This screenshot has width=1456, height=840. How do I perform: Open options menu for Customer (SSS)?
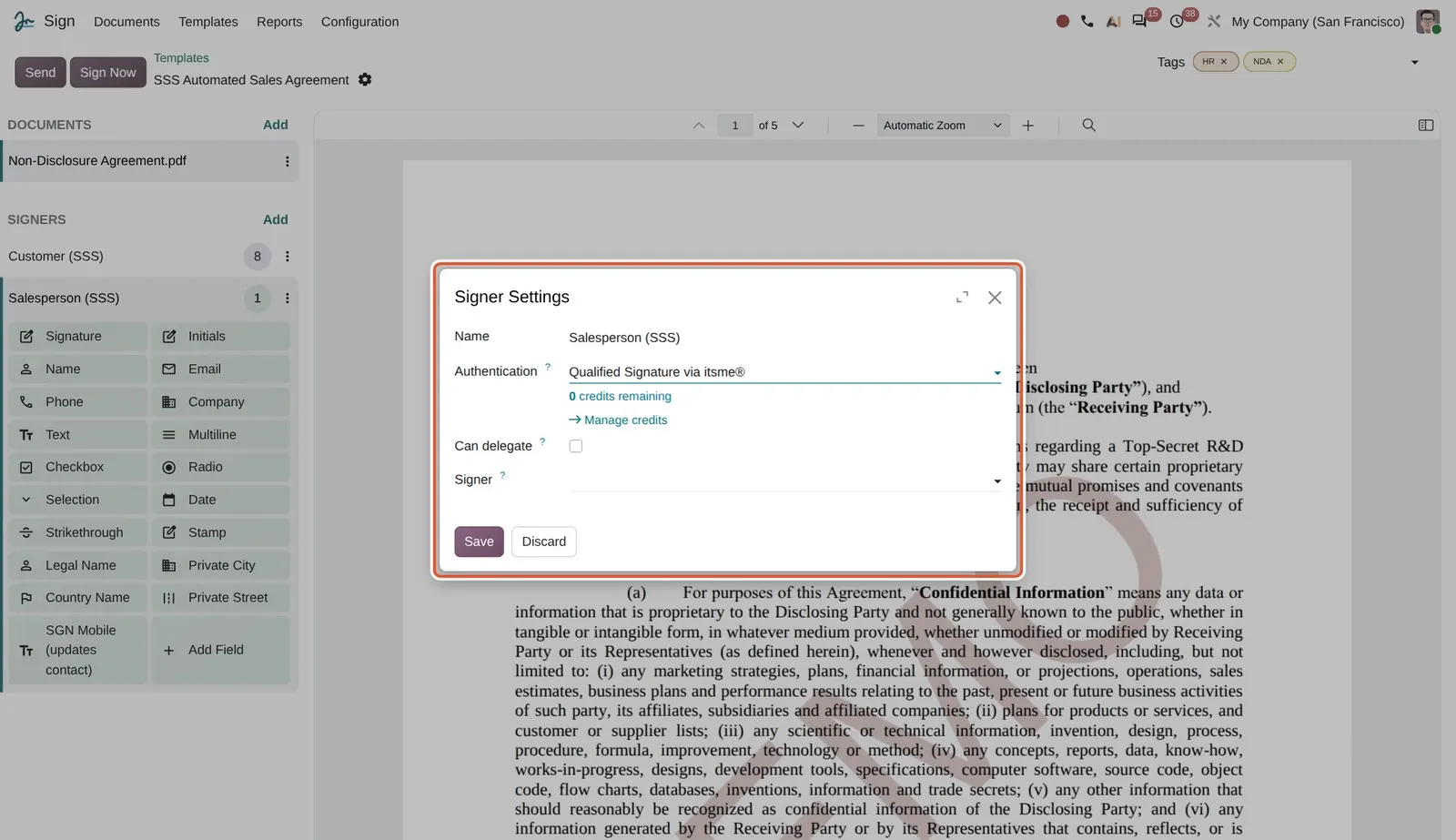coord(288,257)
